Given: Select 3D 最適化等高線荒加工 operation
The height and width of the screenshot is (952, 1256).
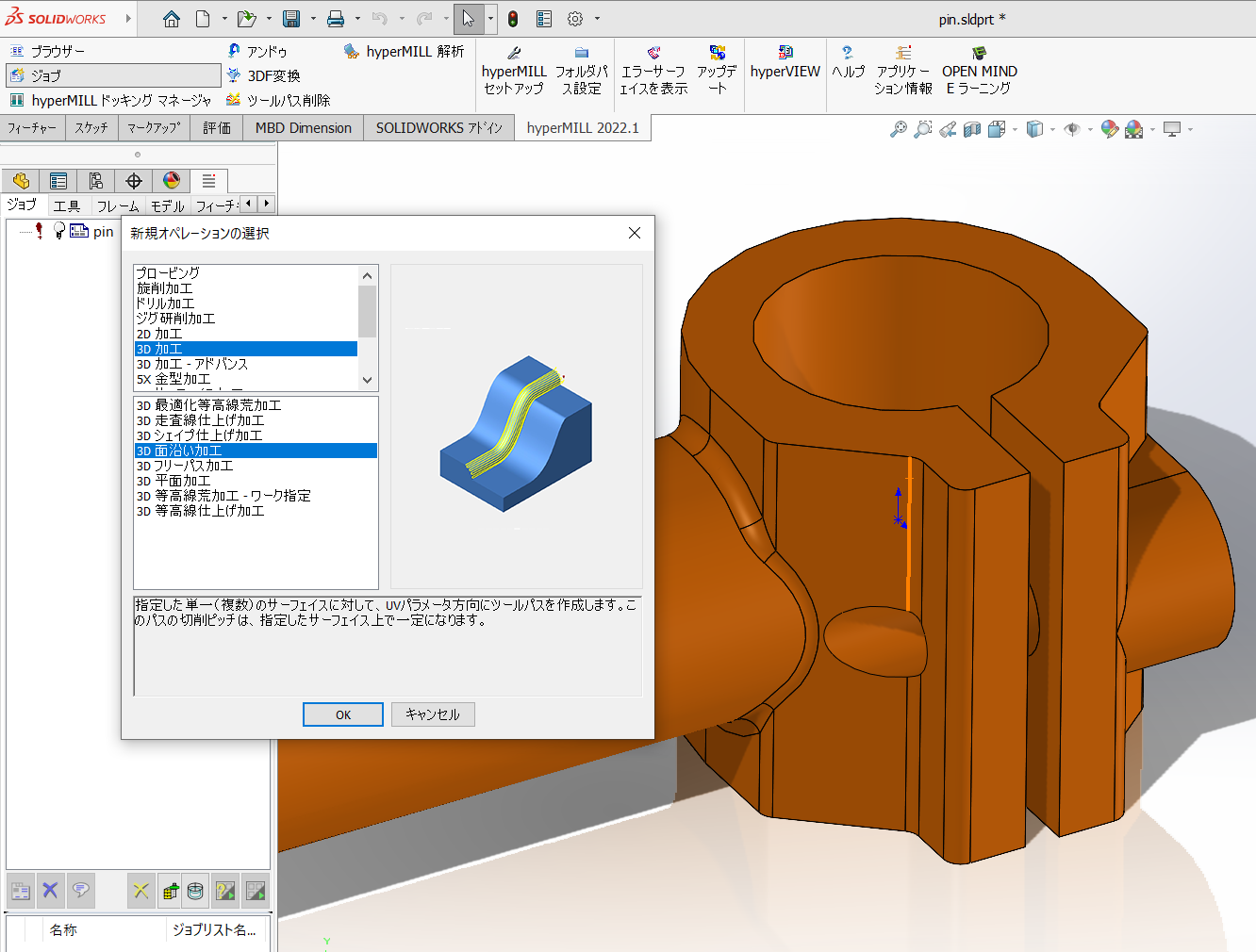Looking at the screenshot, I should pyautogui.click(x=256, y=405).
